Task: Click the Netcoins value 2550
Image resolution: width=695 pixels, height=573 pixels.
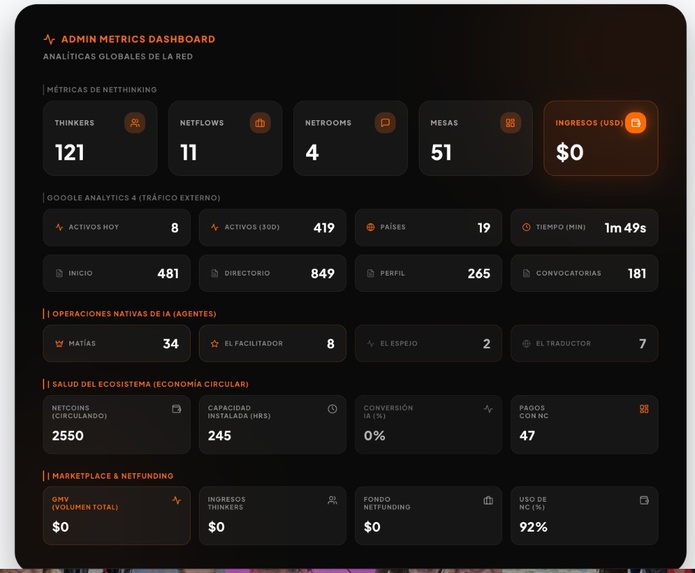Action: point(68,436)
